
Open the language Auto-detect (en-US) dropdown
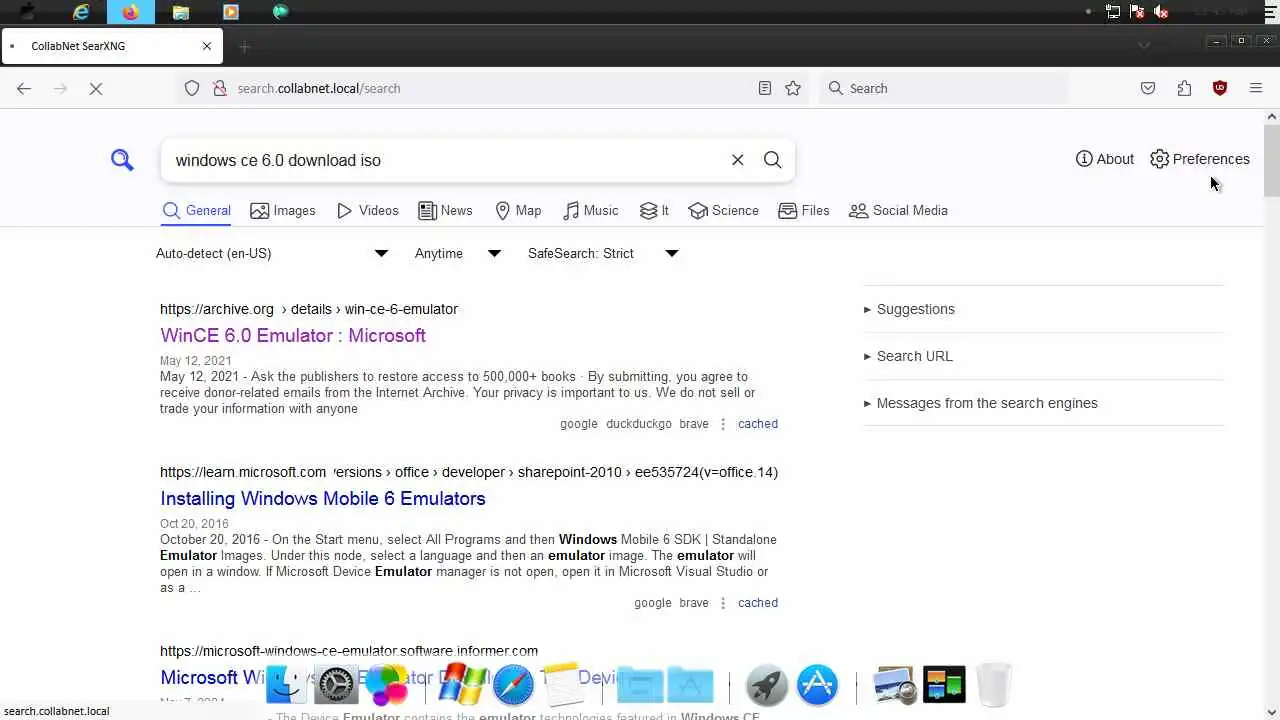click(272, 253)
